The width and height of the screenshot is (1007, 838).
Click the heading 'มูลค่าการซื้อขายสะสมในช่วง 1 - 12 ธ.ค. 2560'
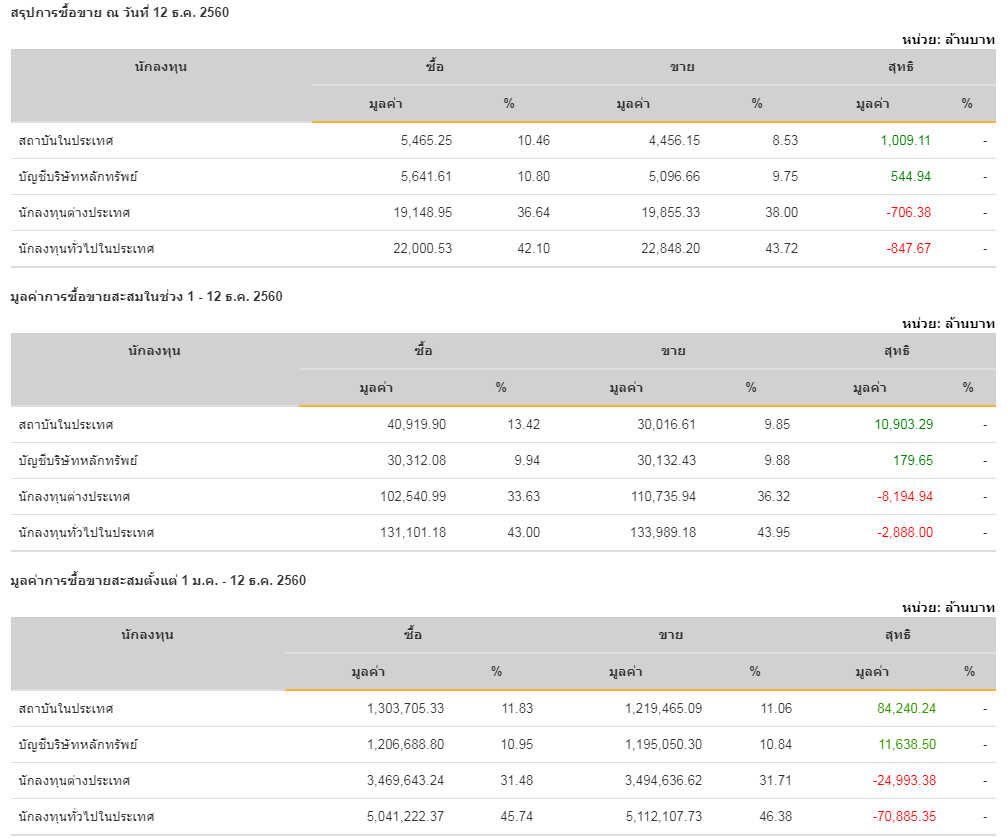[146, 296]
